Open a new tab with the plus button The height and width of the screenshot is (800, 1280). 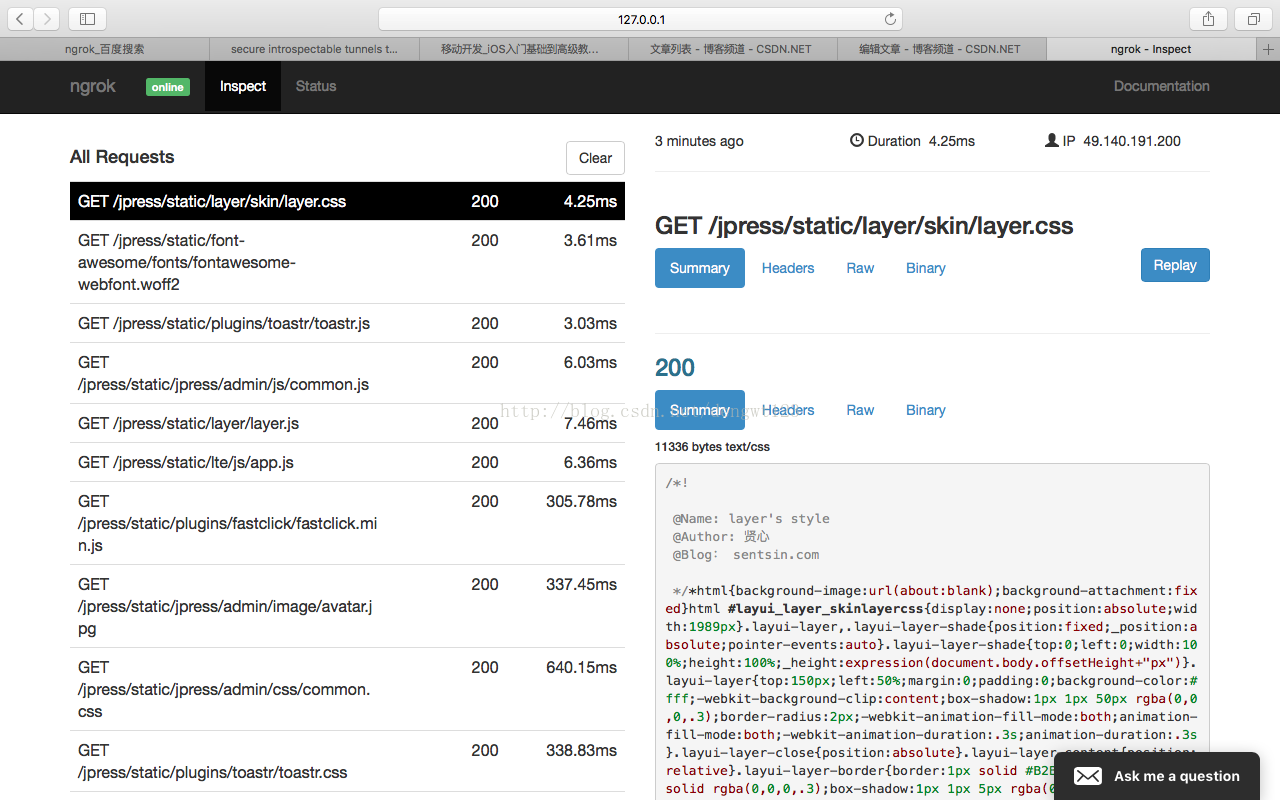pyautogui.click(x=1268, y=49)
